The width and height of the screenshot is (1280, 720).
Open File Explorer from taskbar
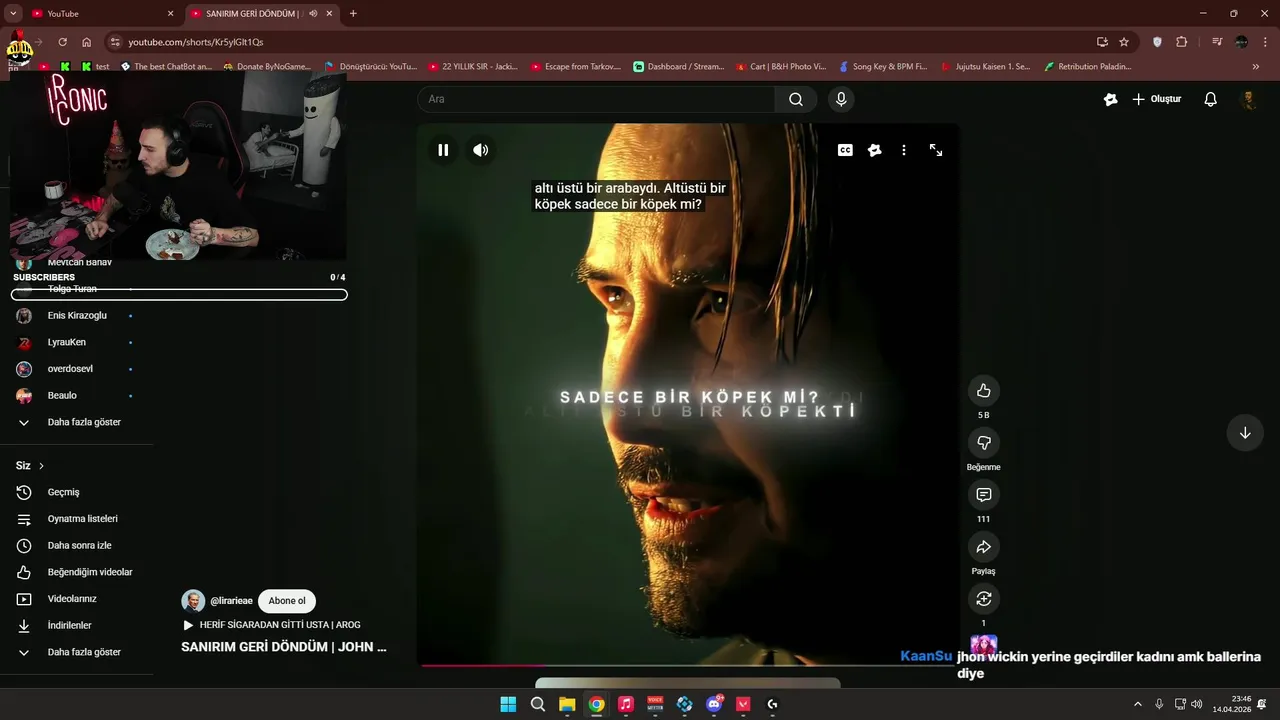(567, 704)
